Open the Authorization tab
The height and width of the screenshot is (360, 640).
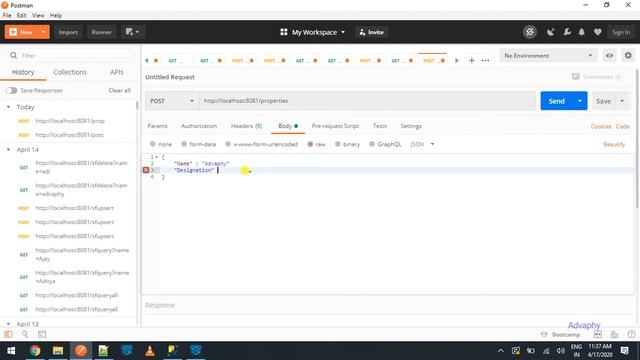coord(199,126)
